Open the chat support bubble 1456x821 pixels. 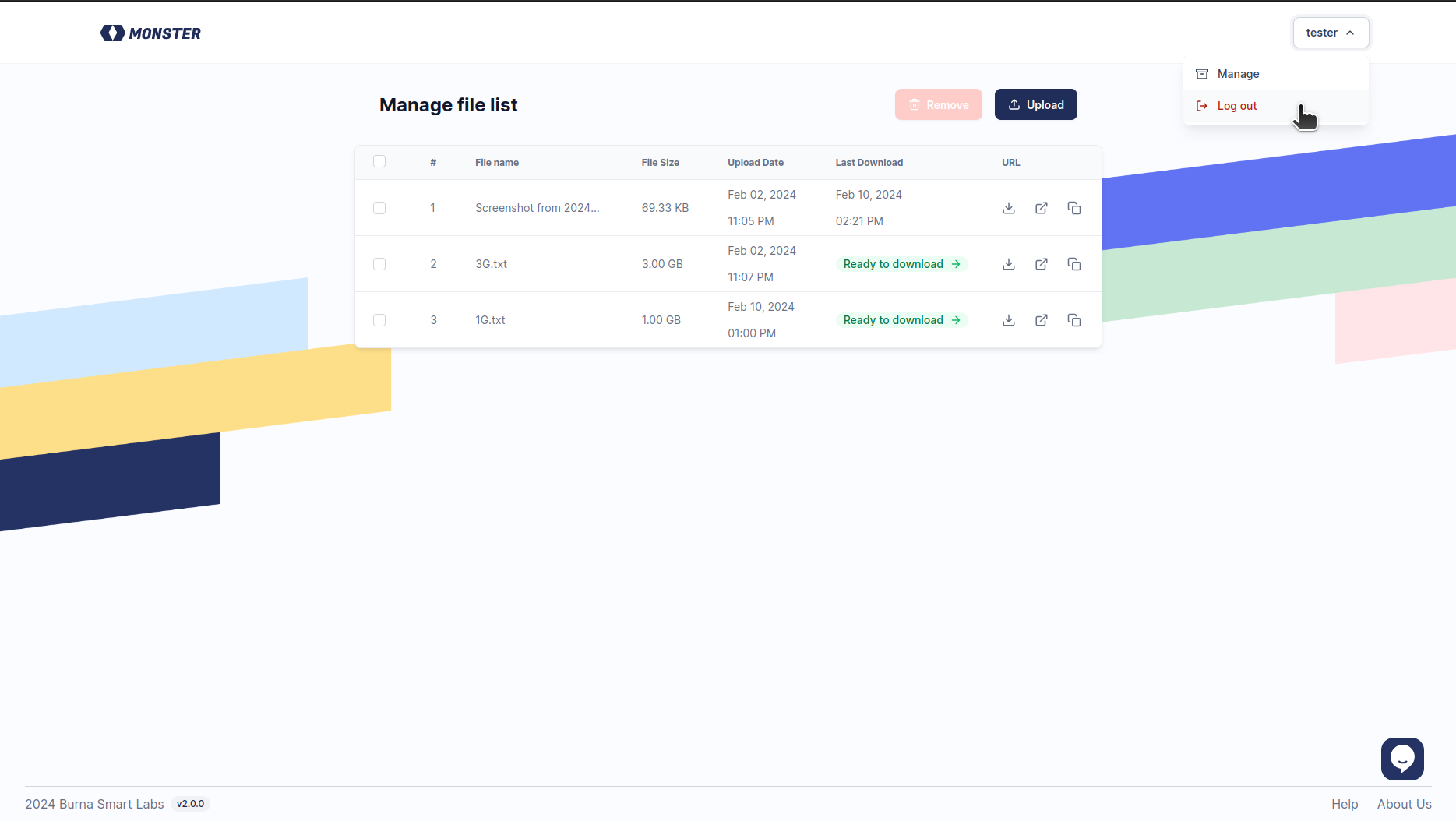coord(1402,759)
